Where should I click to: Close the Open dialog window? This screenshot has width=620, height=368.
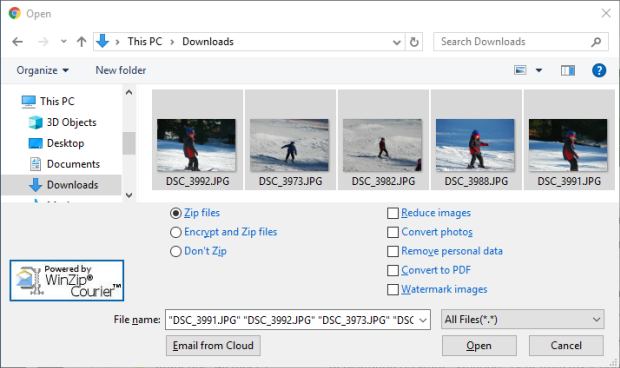click(x=606, y=13)
